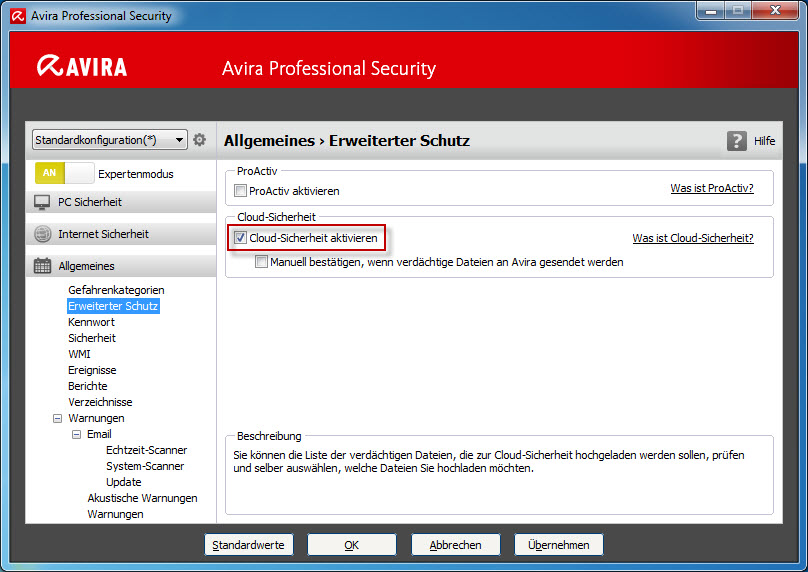Viewport: 808px width, 572px height.
Task: Click the Übernehmen button
Action: pyautogui.click(x=559, y=545)
